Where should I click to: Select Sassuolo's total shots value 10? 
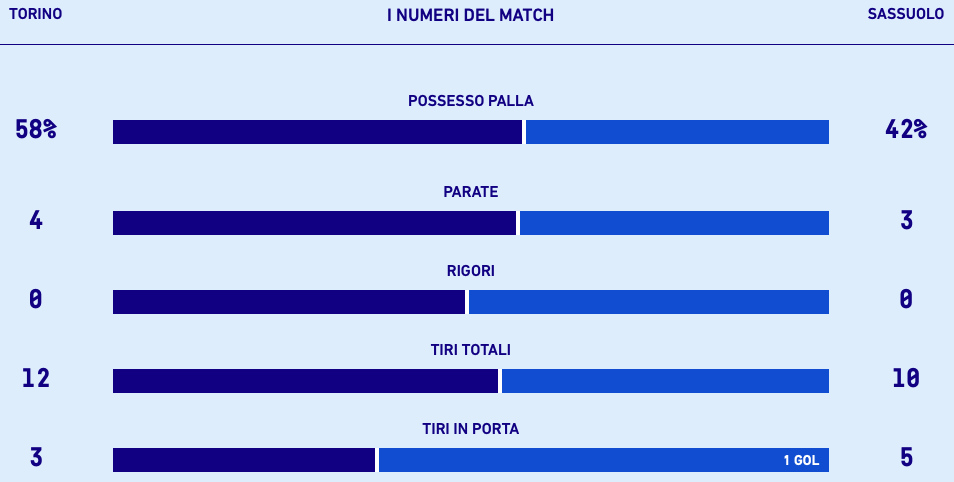pos(906,378)
